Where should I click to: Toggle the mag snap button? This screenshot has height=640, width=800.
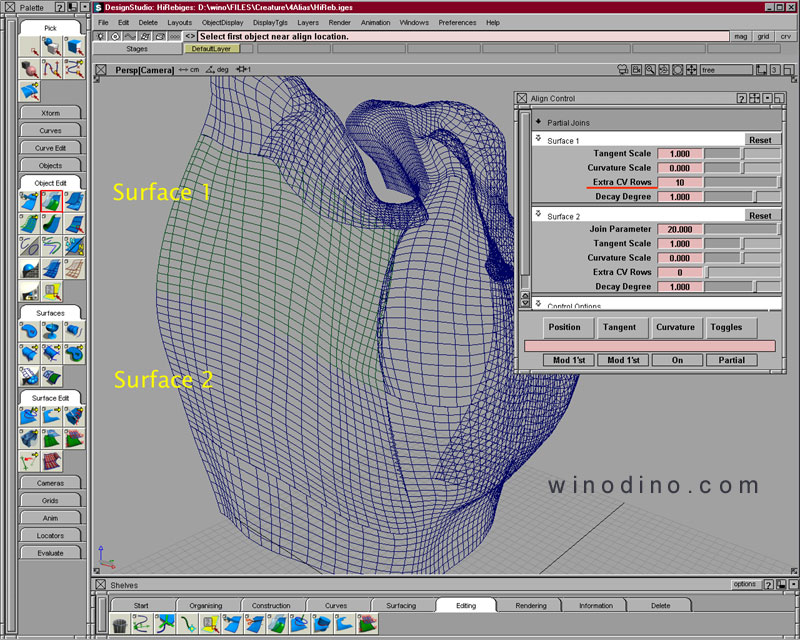740,36
